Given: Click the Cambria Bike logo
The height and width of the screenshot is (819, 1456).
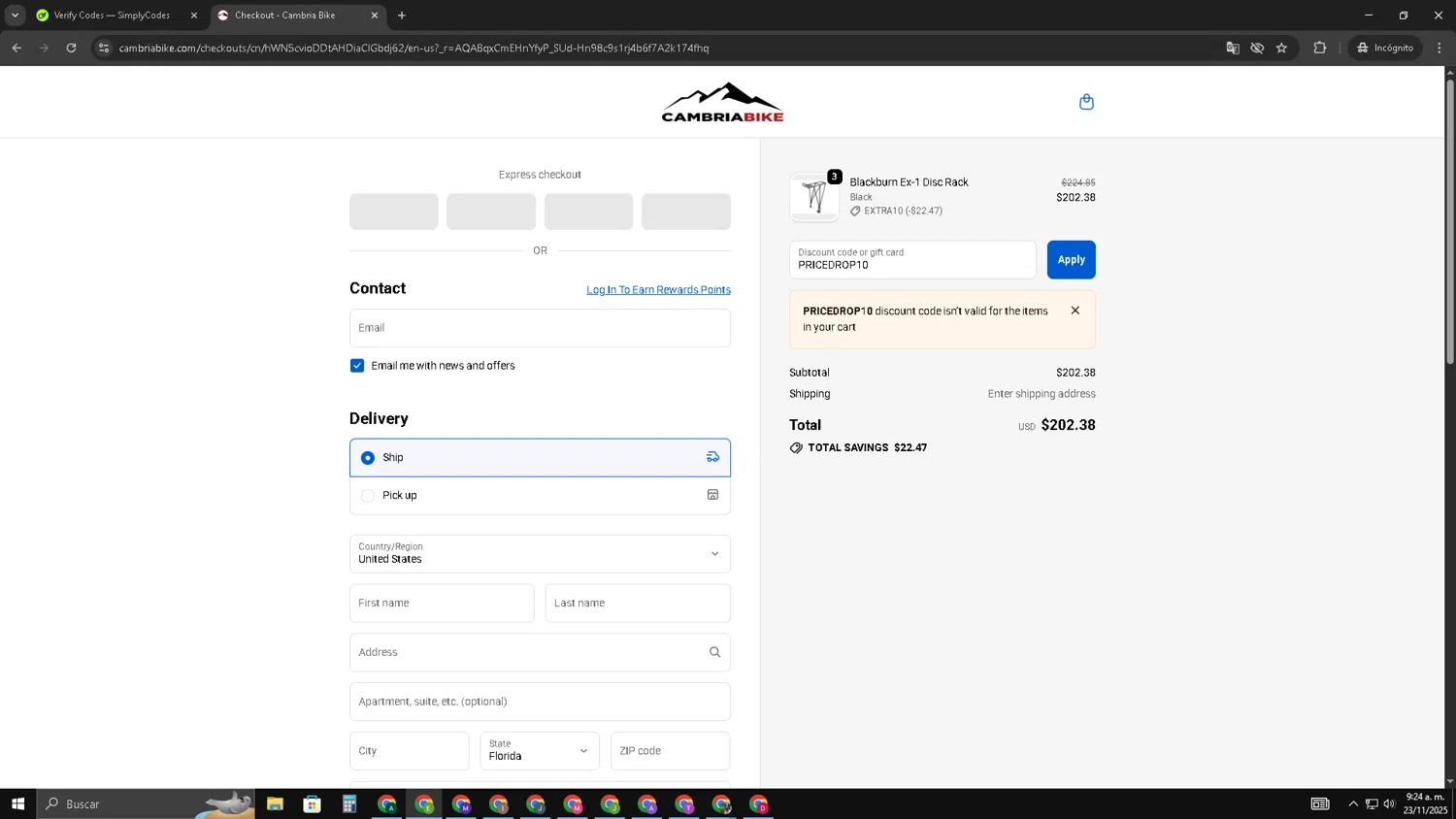Looking at the screenshot, I should click(722, 102).
